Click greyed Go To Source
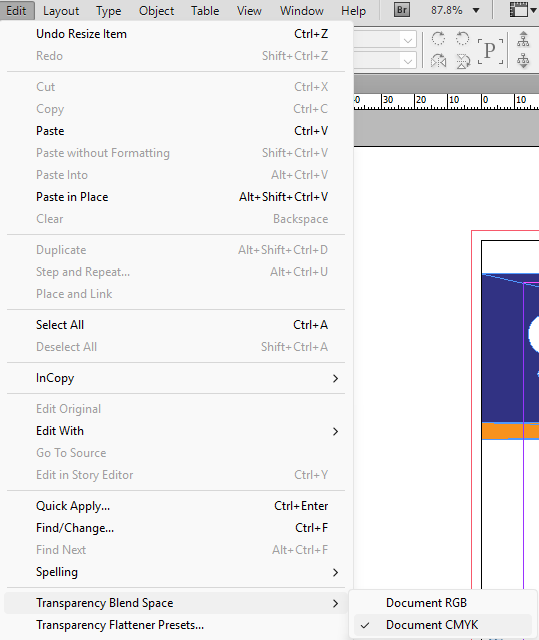 [176, 453]
